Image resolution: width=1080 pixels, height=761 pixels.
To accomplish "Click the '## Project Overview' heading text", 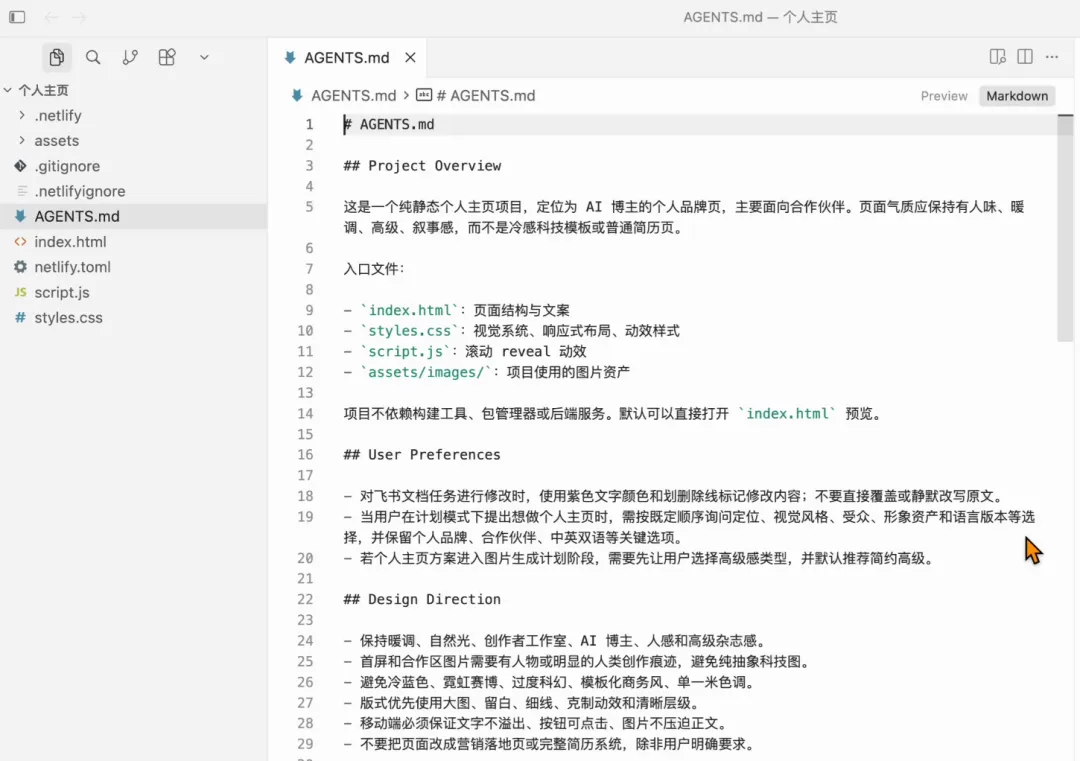I will [x=422, y=166].
